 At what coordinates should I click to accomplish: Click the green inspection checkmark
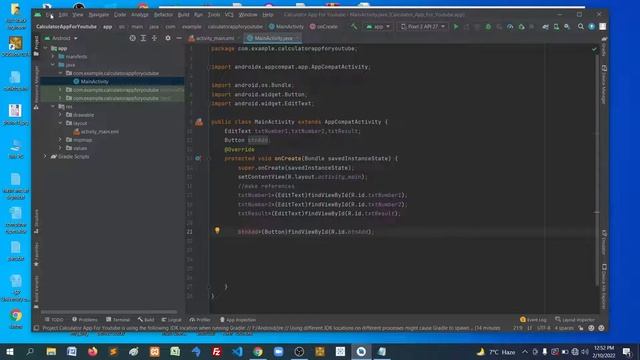(x=594, y=49)
